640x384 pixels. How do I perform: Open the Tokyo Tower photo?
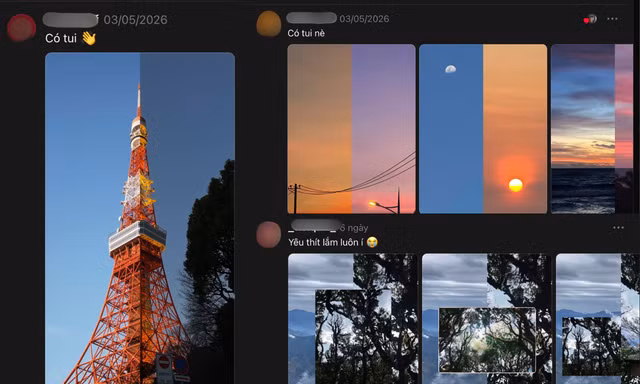click(x=140, y=218)
